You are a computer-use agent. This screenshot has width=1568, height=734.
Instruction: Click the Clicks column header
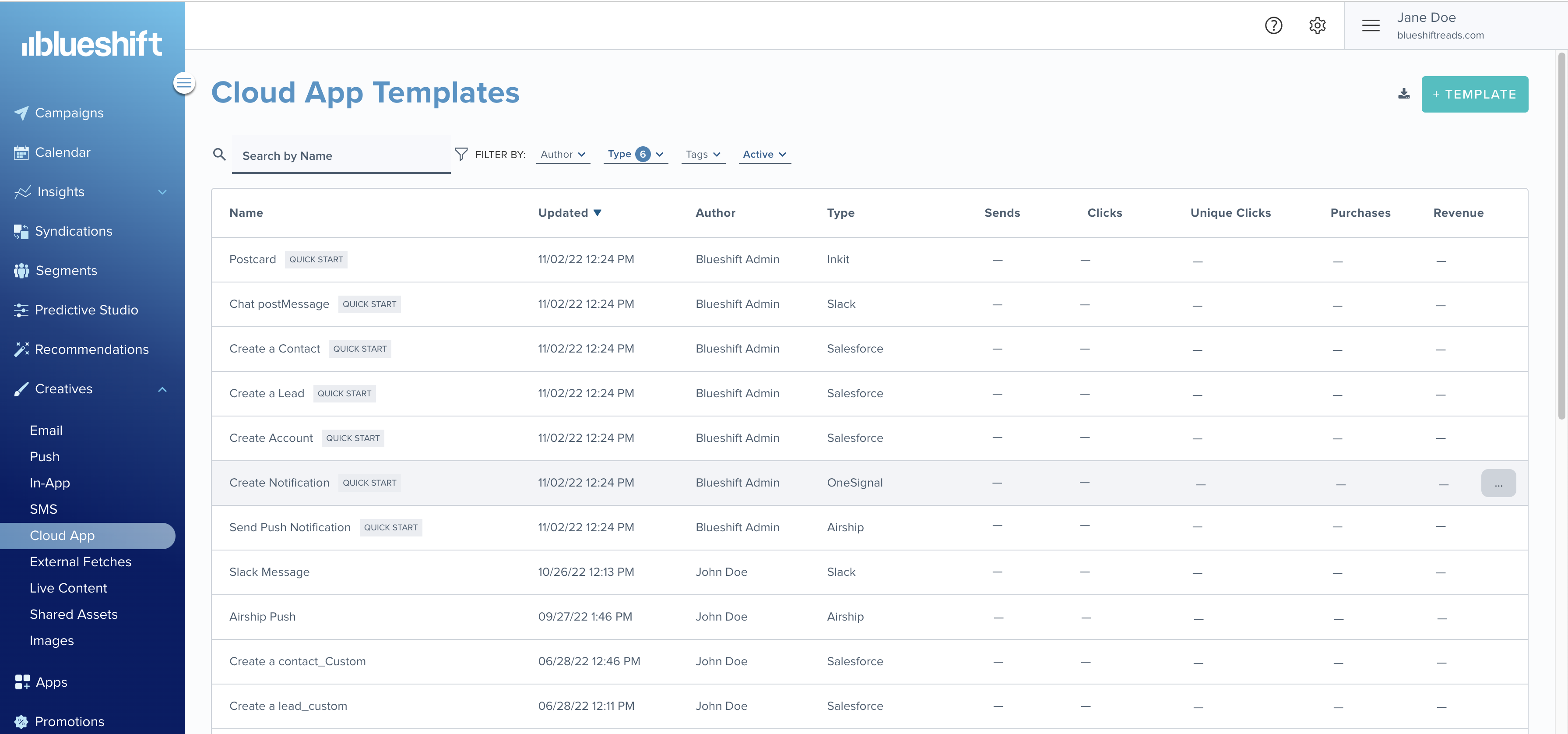point(1104,212)
